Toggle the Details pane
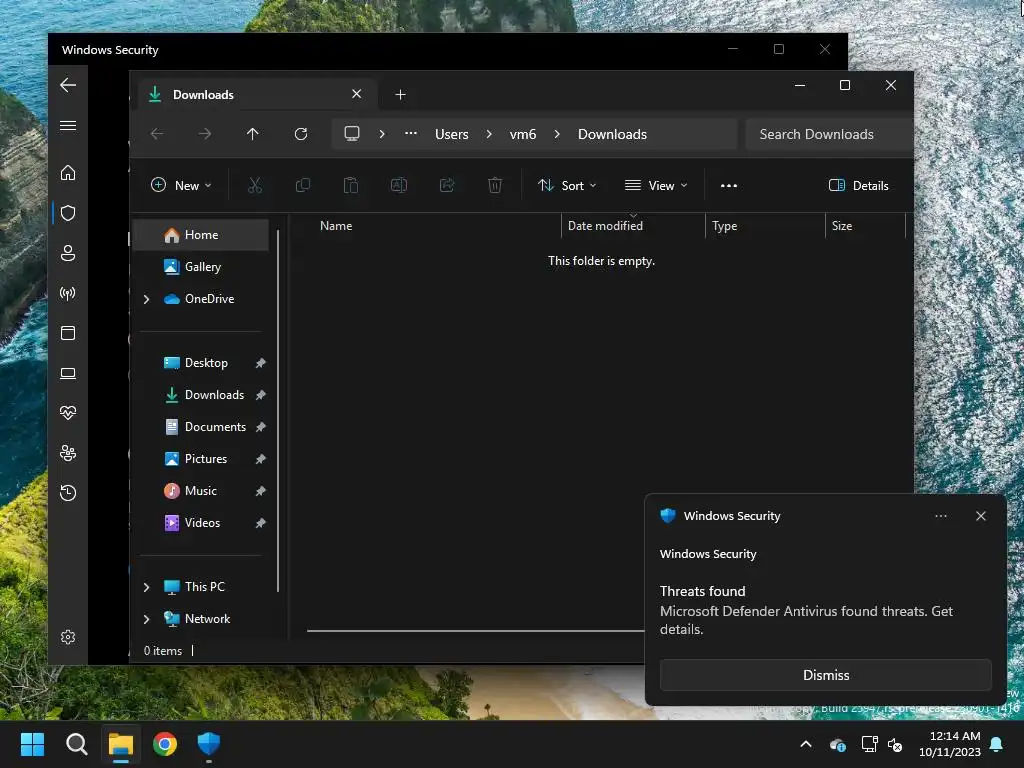1024x768 pixels. click(x=858, y=185)
